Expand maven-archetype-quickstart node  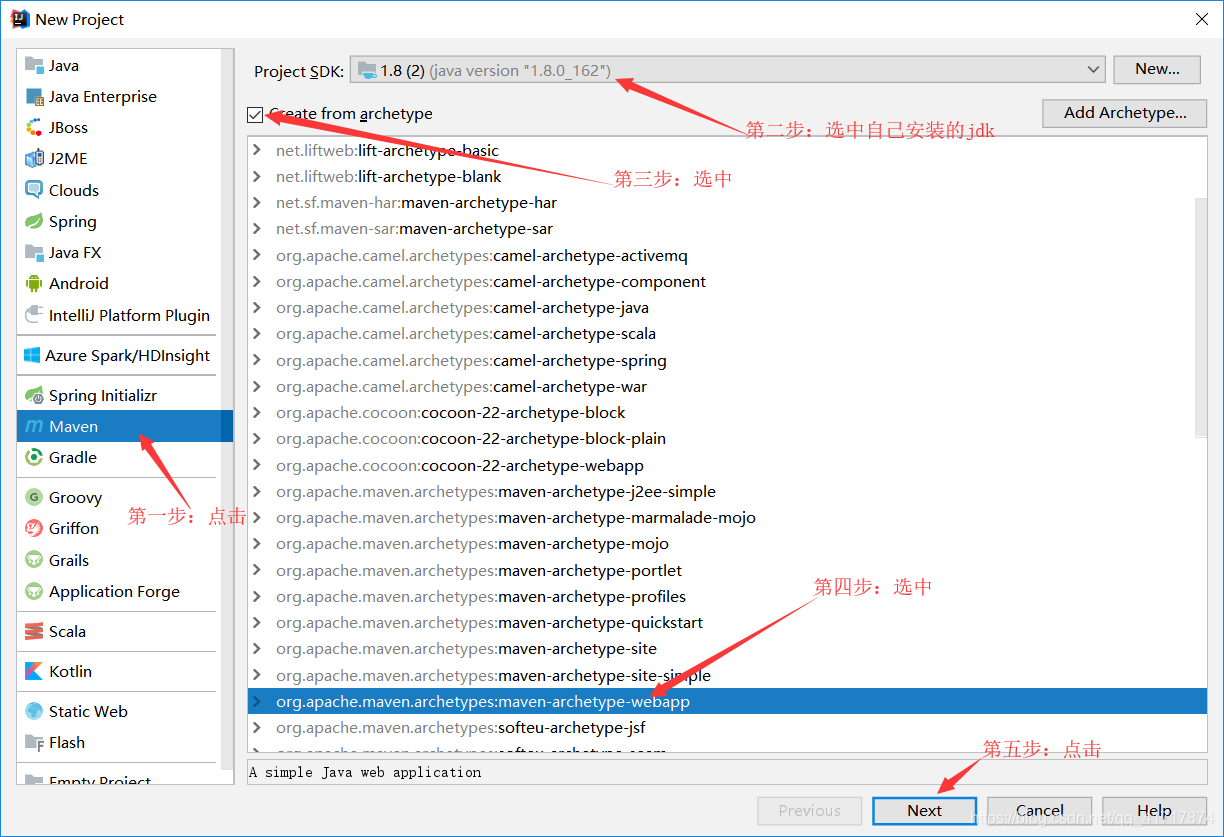[257, 623]
